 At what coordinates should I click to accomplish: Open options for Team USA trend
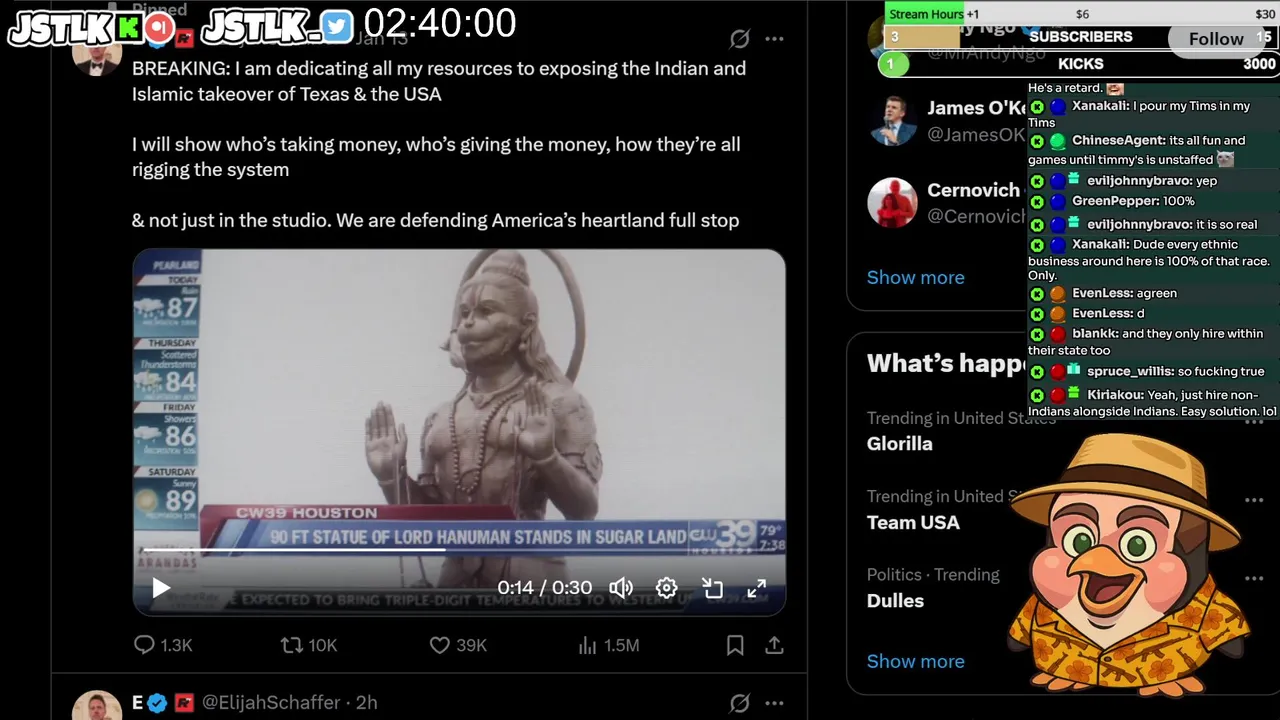tap(1254, 500)
